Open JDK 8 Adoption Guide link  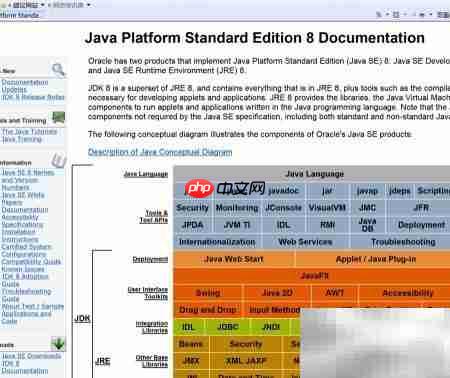(25, 280)
